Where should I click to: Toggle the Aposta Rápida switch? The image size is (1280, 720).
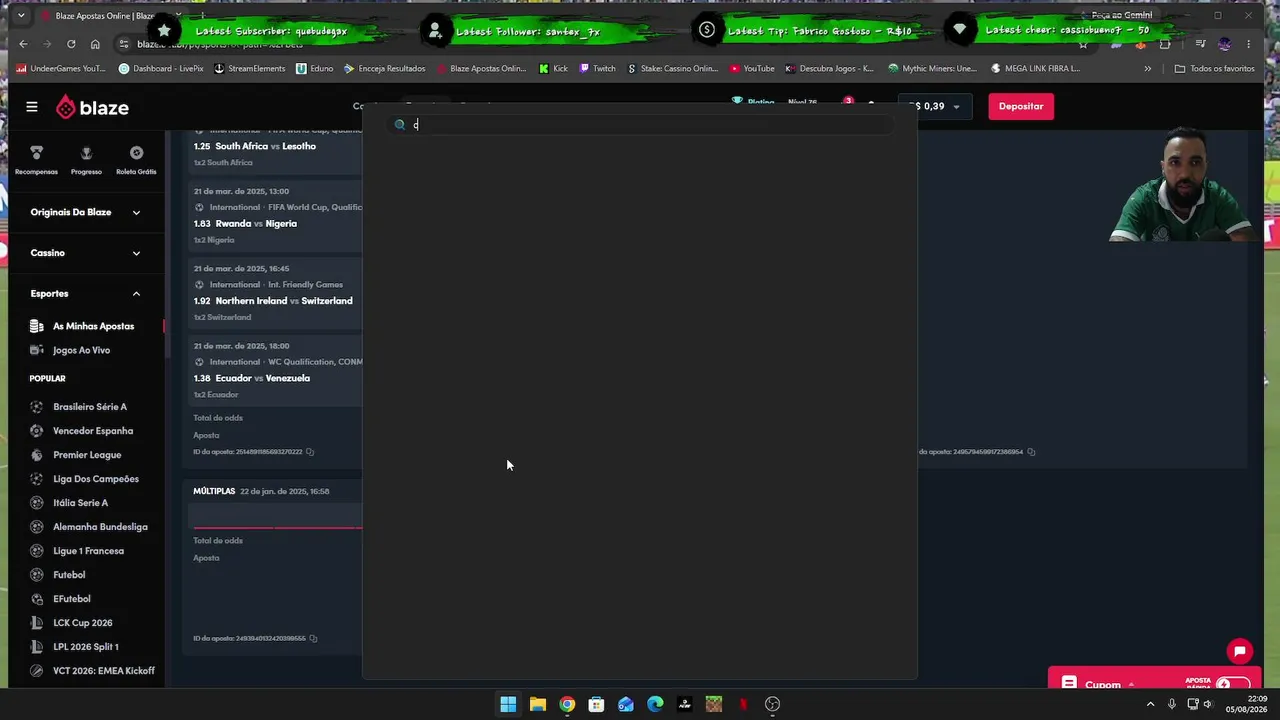tap(1233, 685)
